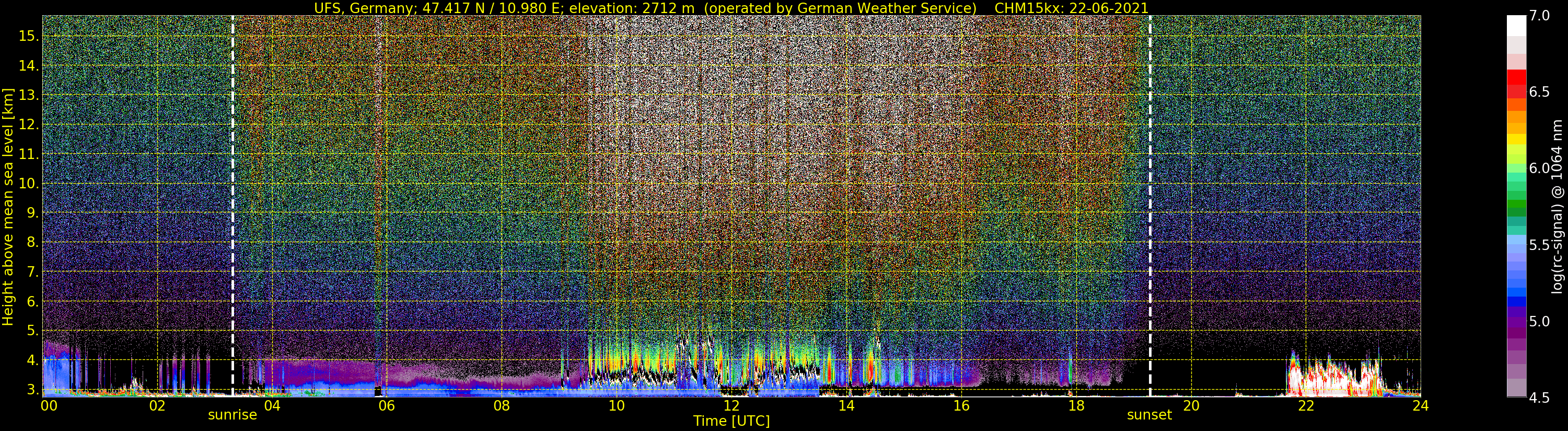Click the white dashed sunrise marker line
The image size is (1568, 431).
233,206
